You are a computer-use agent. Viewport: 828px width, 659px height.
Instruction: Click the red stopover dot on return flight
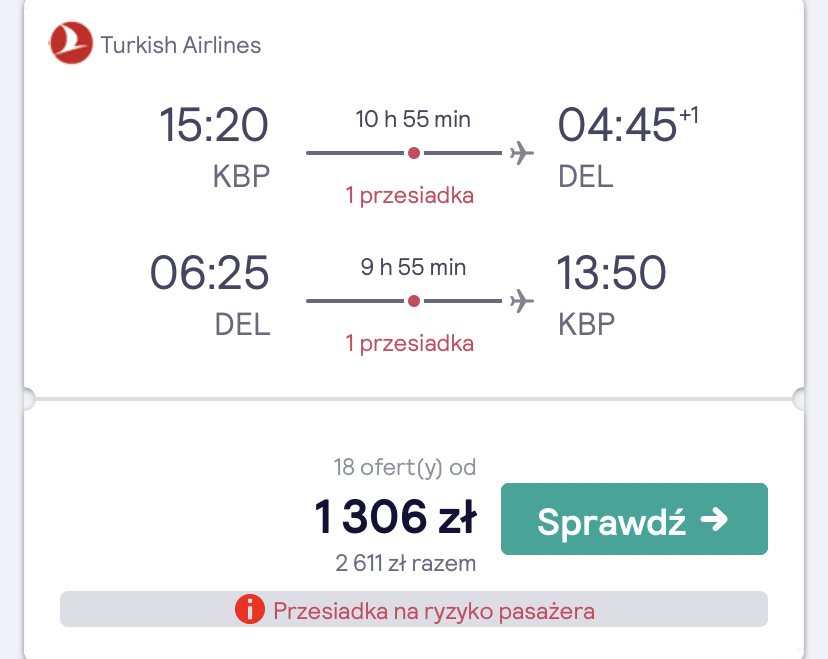[x=414, y=301]
